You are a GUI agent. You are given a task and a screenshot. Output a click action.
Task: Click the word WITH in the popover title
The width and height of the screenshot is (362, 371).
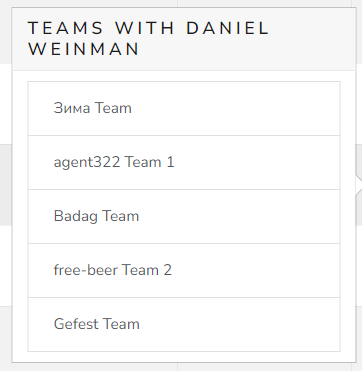pyautogui.click(x=145, y=28)
